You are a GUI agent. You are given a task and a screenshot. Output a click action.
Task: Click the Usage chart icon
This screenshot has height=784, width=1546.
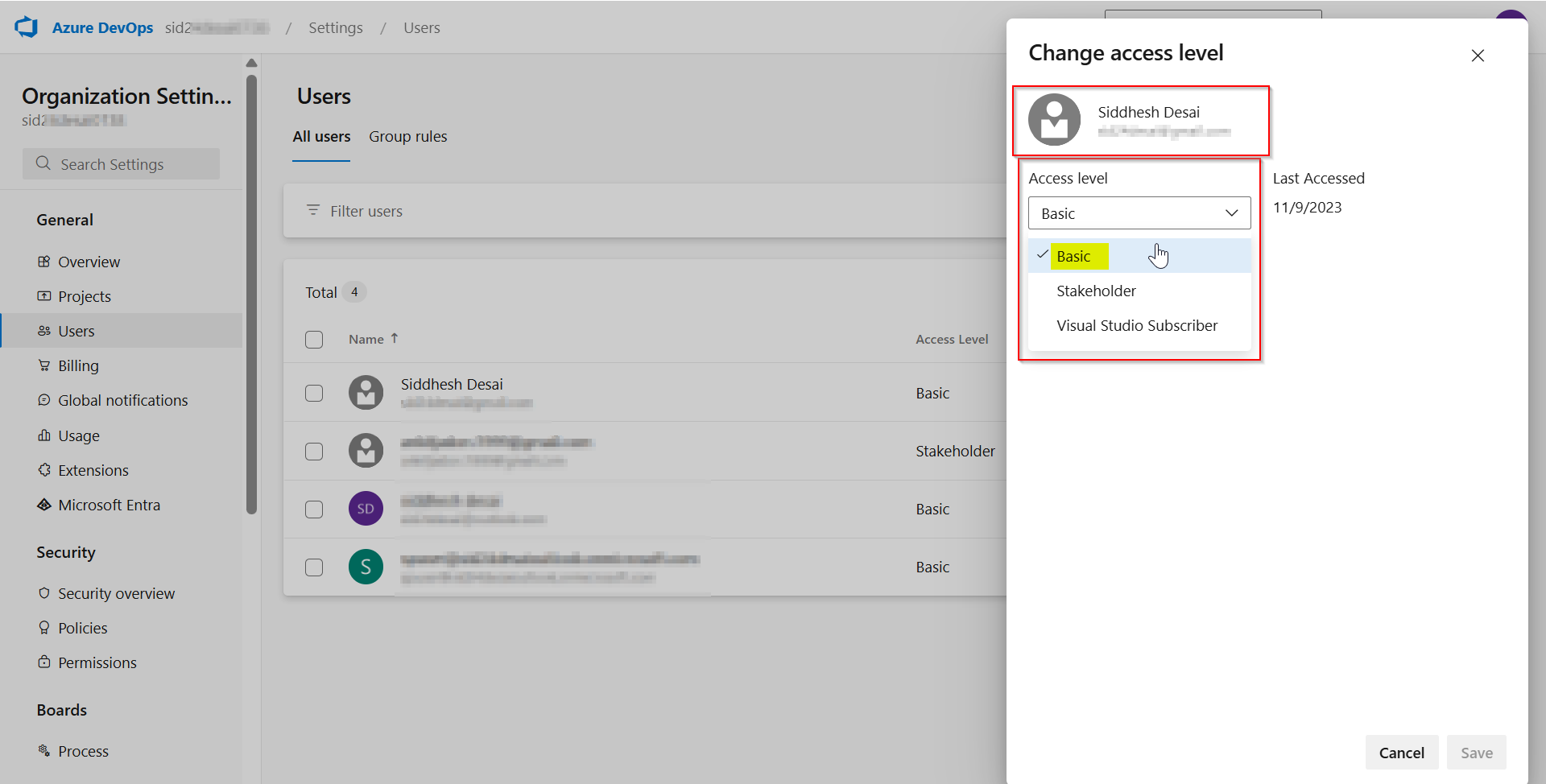click(44, 435)
